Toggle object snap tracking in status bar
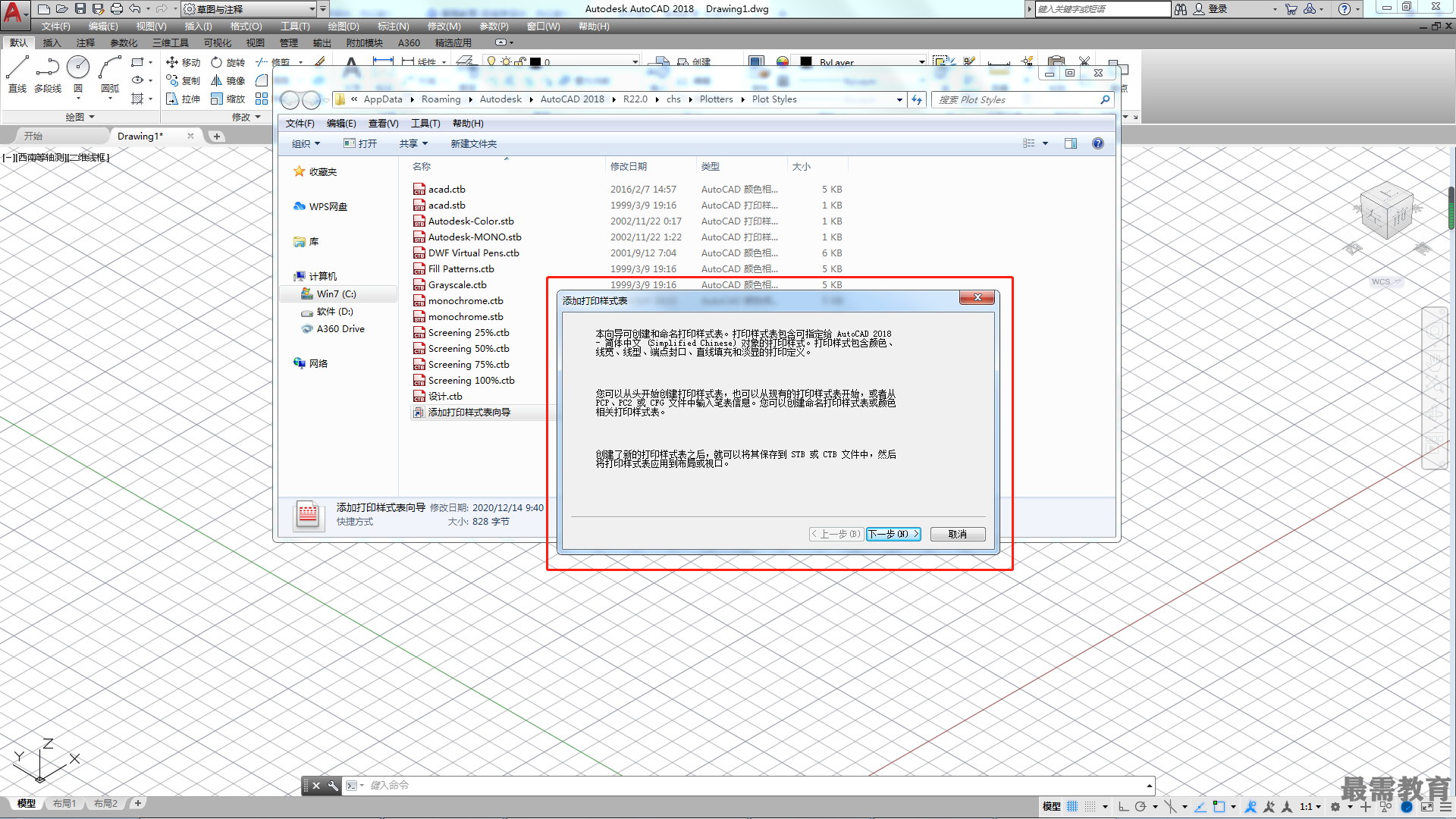The width and height of the screenshot is (1456, 819). (x=1200, y=807)
